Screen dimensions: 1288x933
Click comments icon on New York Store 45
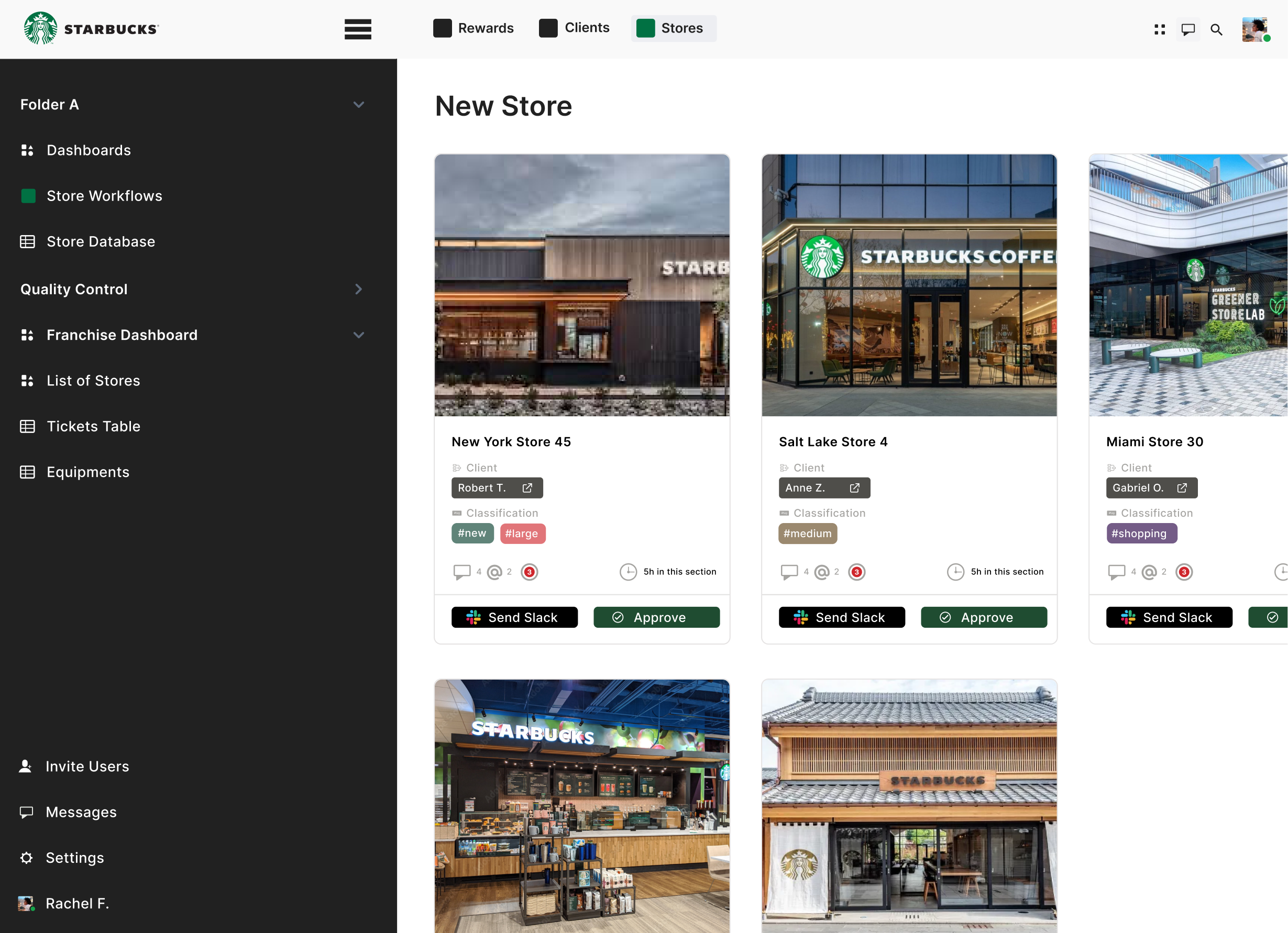[461, 572]
